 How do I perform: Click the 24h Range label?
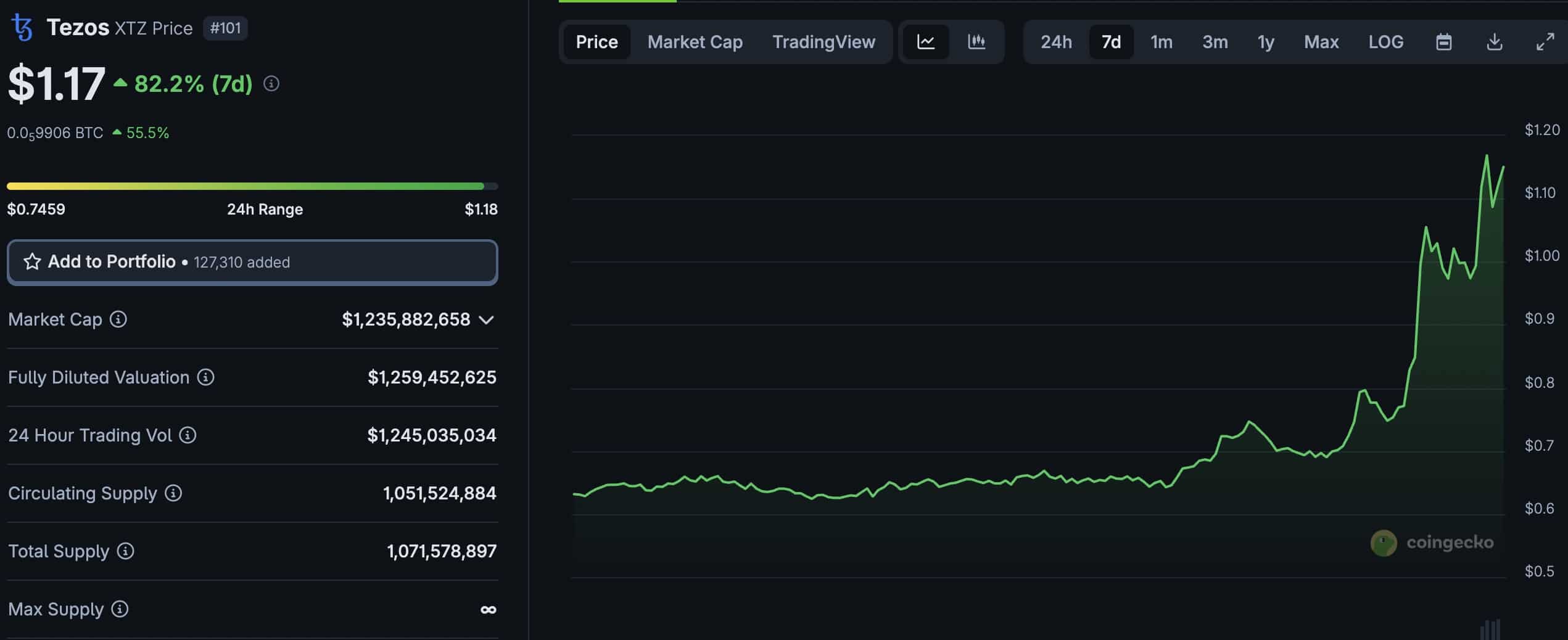click(x=265, y=210)
